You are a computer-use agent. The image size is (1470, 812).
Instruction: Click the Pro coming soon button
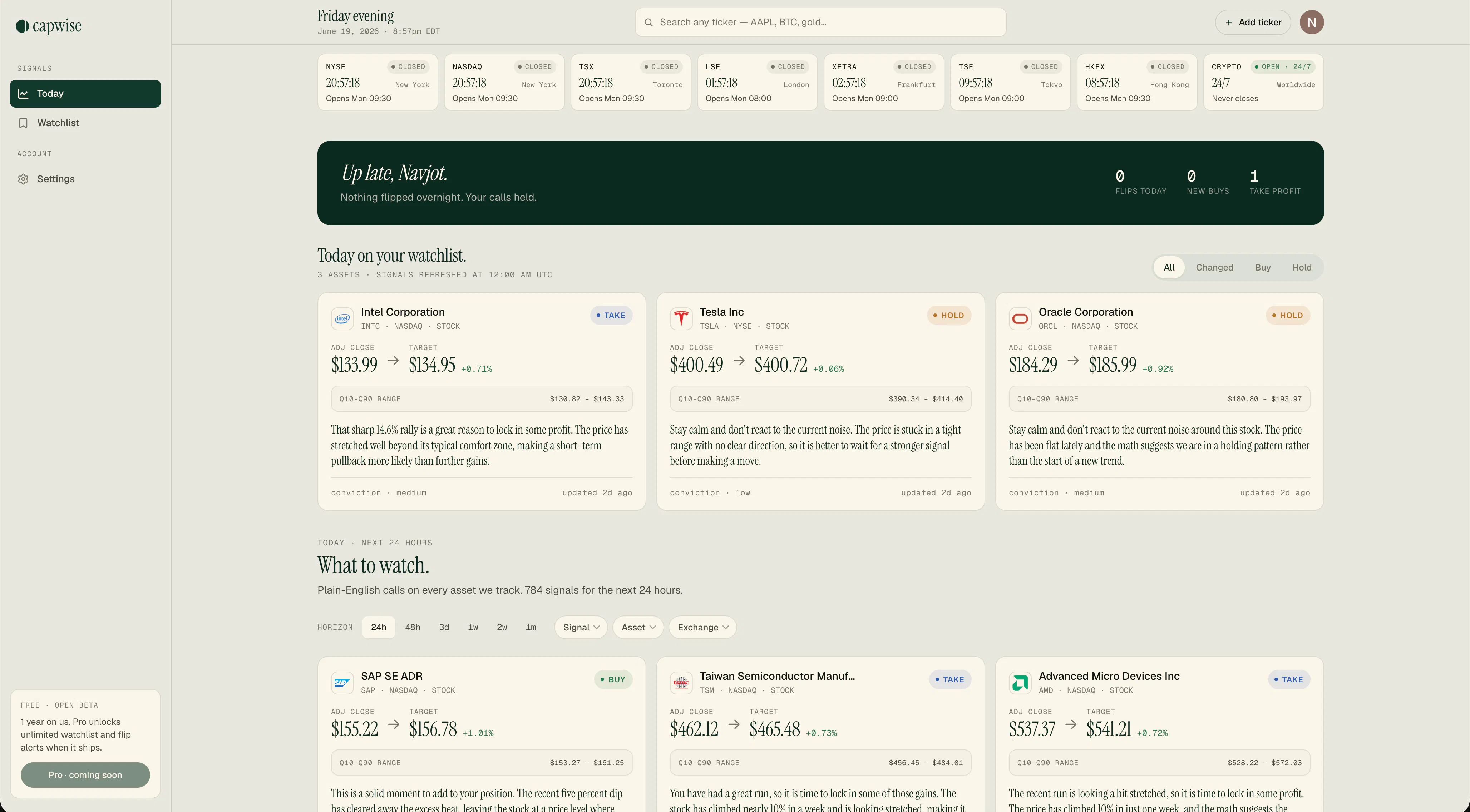click(x=85, y=775)
